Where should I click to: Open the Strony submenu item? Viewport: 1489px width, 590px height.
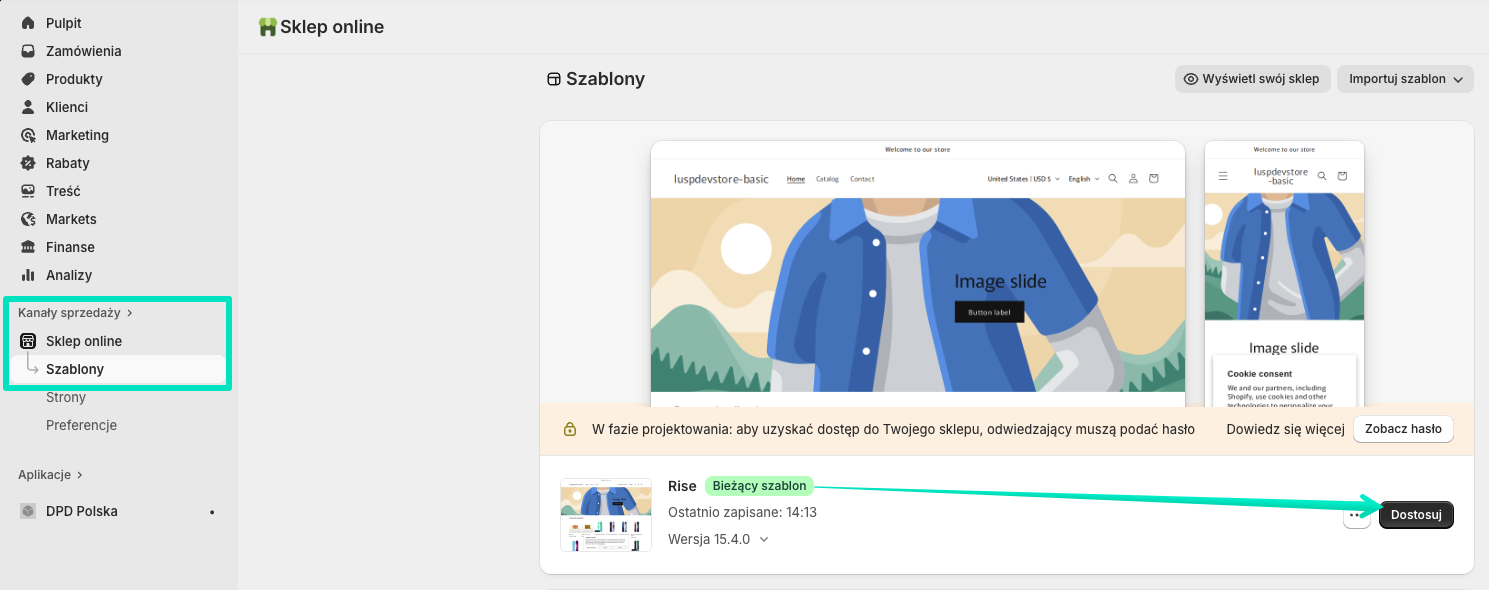(x=66, y=397)
